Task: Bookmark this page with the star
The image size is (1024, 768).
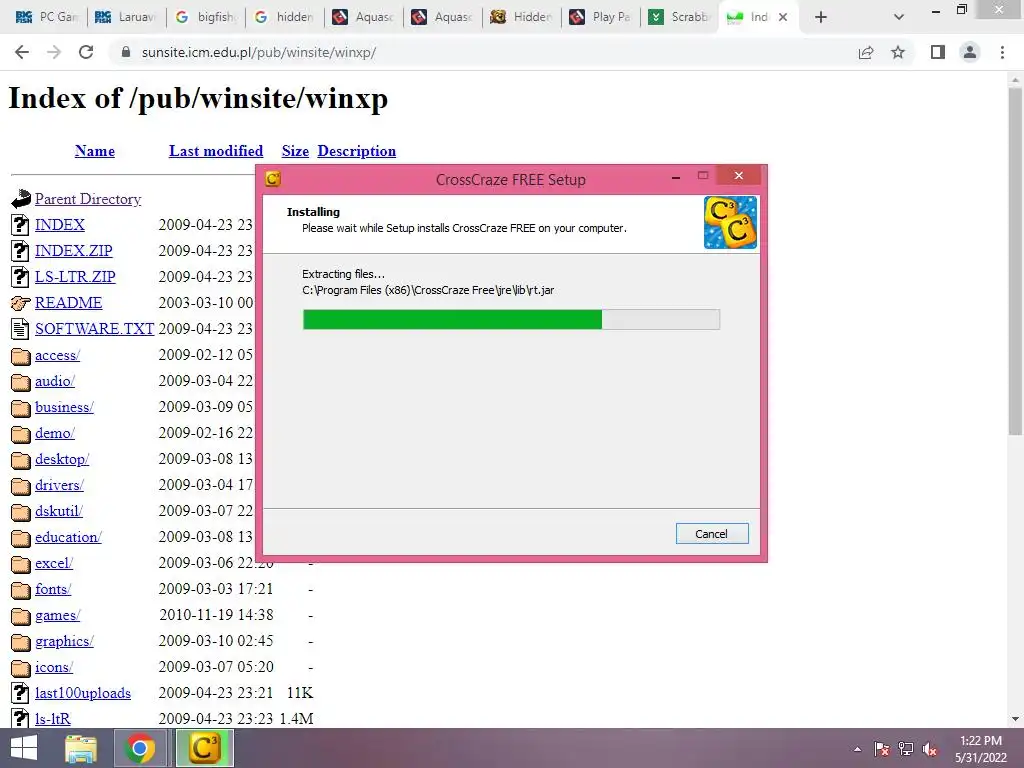Action: coord(898,52)
